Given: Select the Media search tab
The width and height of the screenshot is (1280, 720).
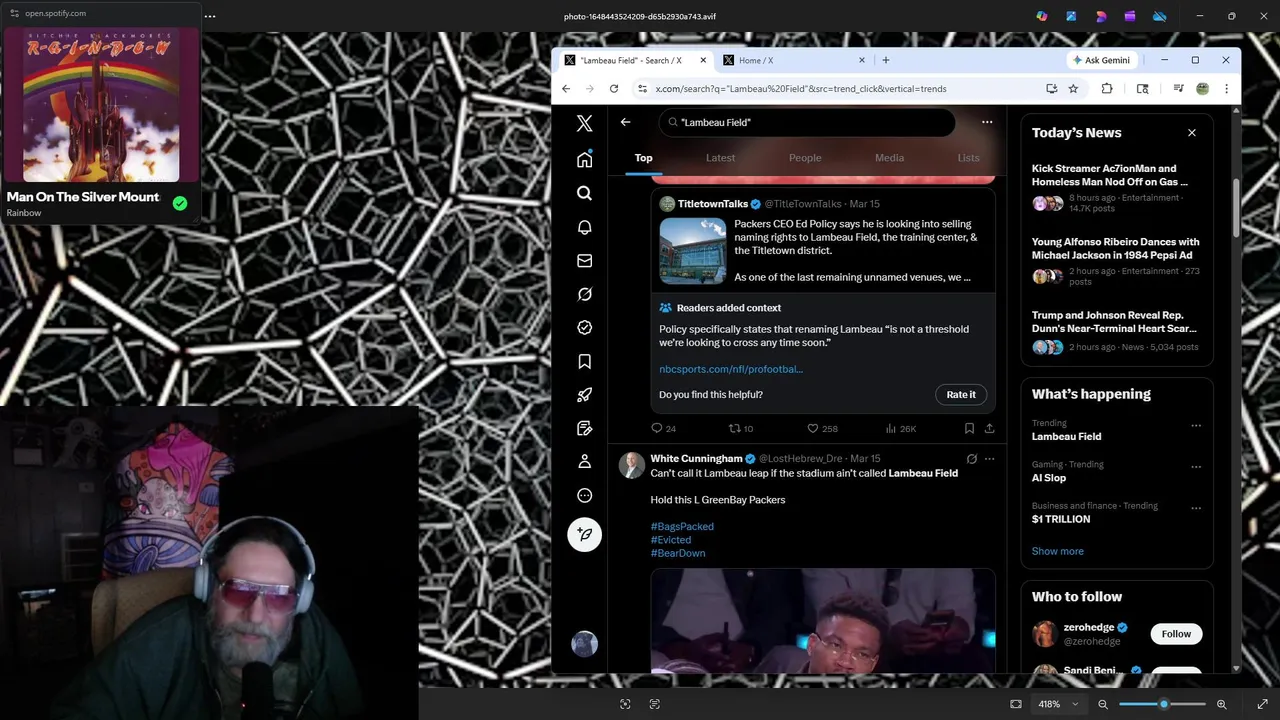Looking at the screenshot, I should pyautogui.click(x=889, y=158).
